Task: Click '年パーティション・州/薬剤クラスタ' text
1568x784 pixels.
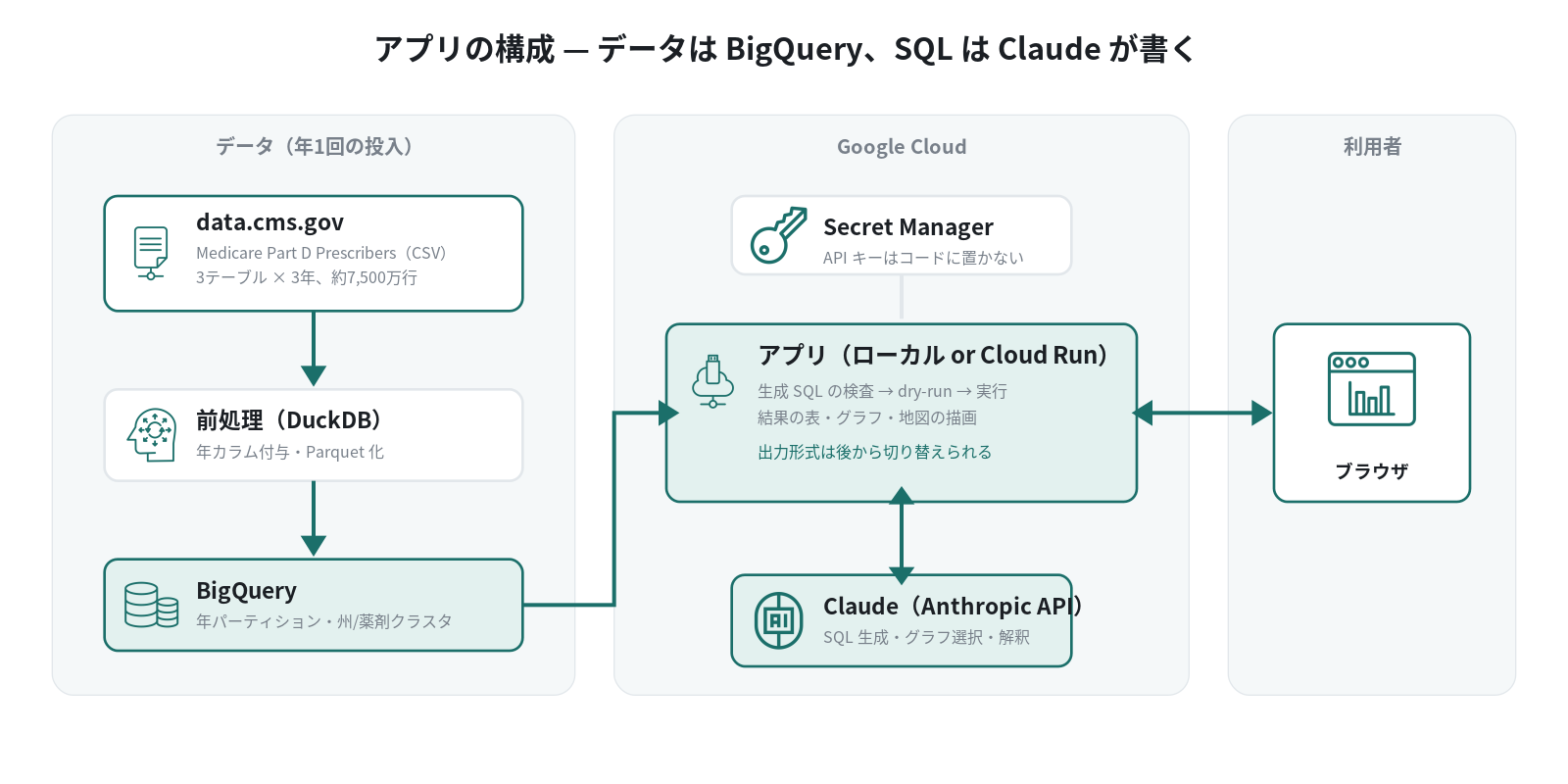Action: pos(324,621)
